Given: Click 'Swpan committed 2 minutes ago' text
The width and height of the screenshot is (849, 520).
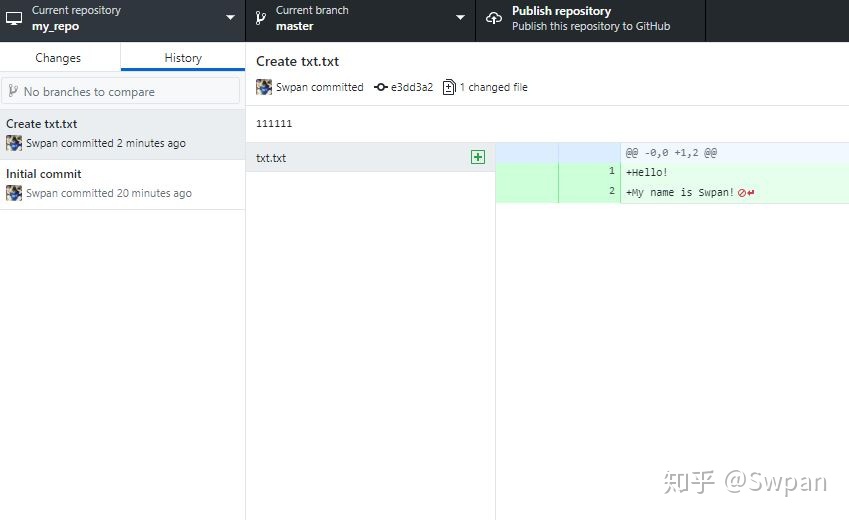Looking at the screenshot, I should (x=106, y=143).
